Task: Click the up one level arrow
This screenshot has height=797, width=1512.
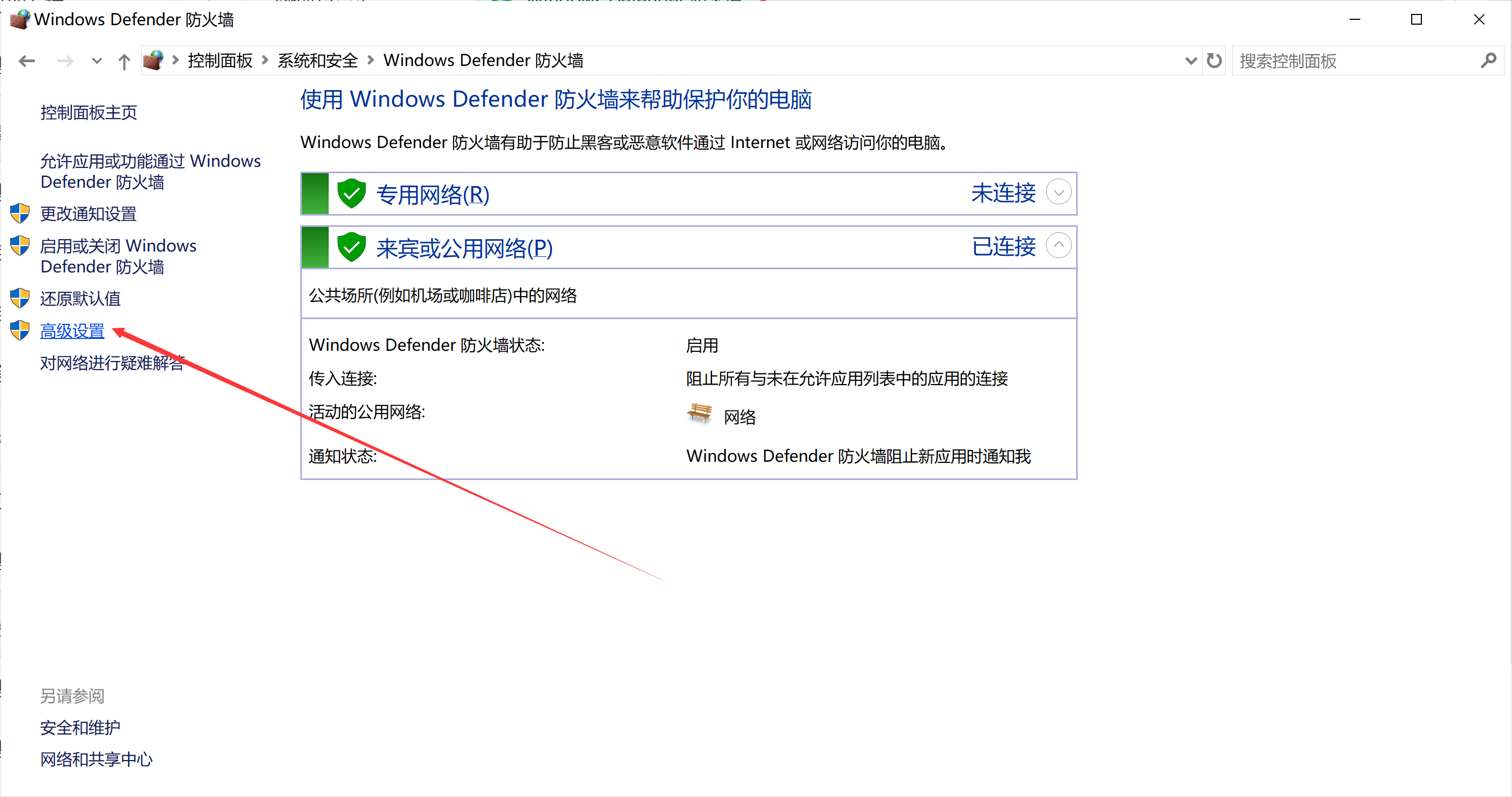Action: point(124,60)
